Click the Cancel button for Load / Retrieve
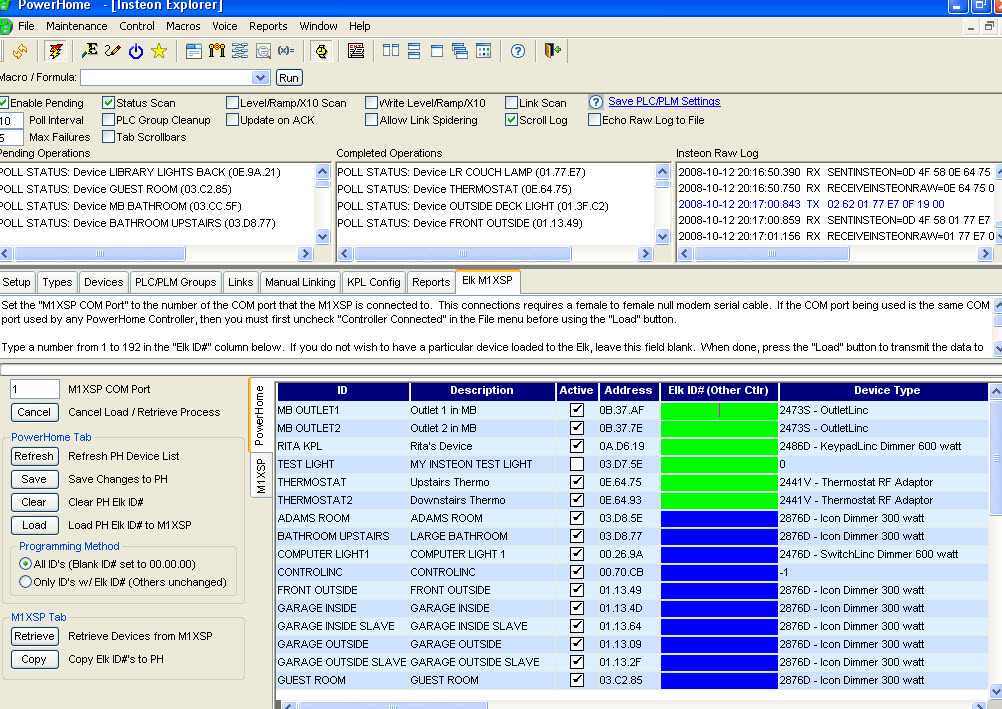The width and height of the screenshot is (1002, 709). 35,412
